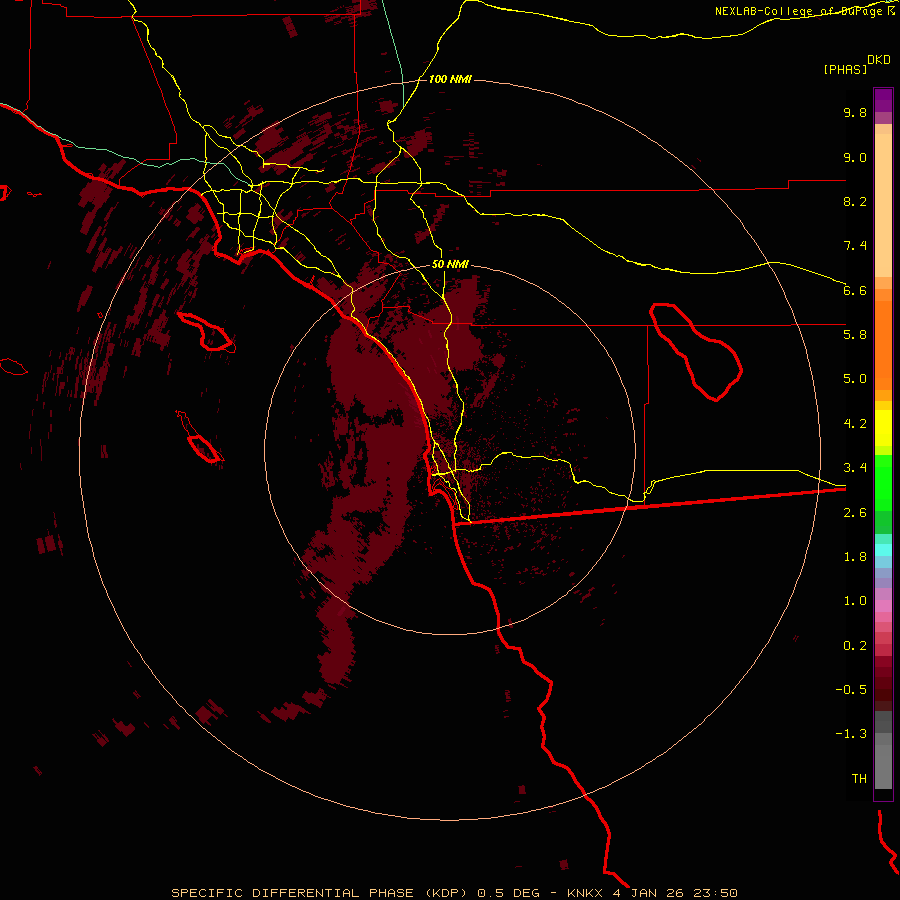This screenshot has height=900, width=900.
Task: Click the TH legend label
Action: point(859,779)
